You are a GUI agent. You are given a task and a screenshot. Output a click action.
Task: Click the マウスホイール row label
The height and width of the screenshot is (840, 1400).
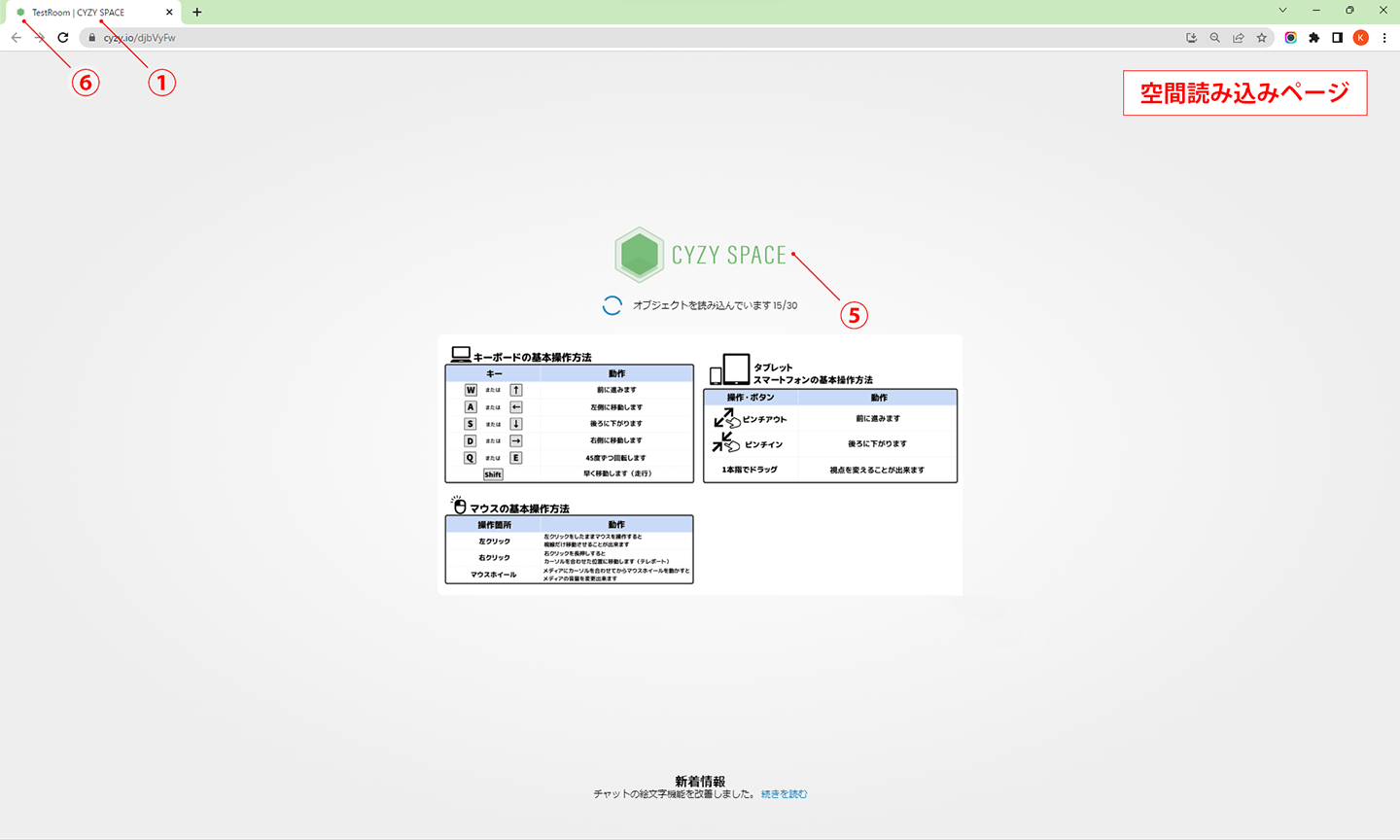tap(494, 575)
